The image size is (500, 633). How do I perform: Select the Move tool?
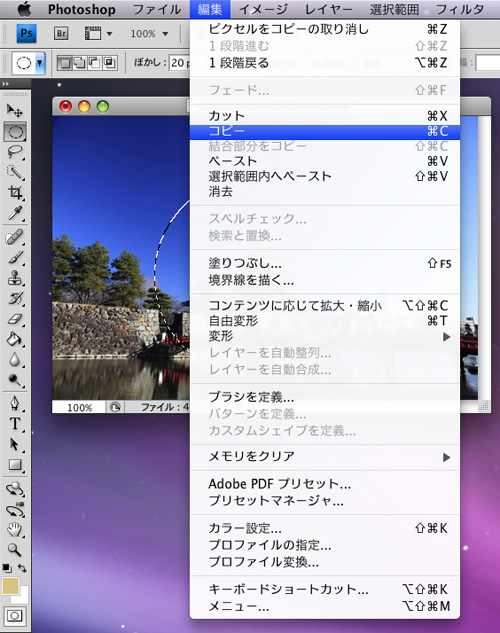click(x=15, y=110)
